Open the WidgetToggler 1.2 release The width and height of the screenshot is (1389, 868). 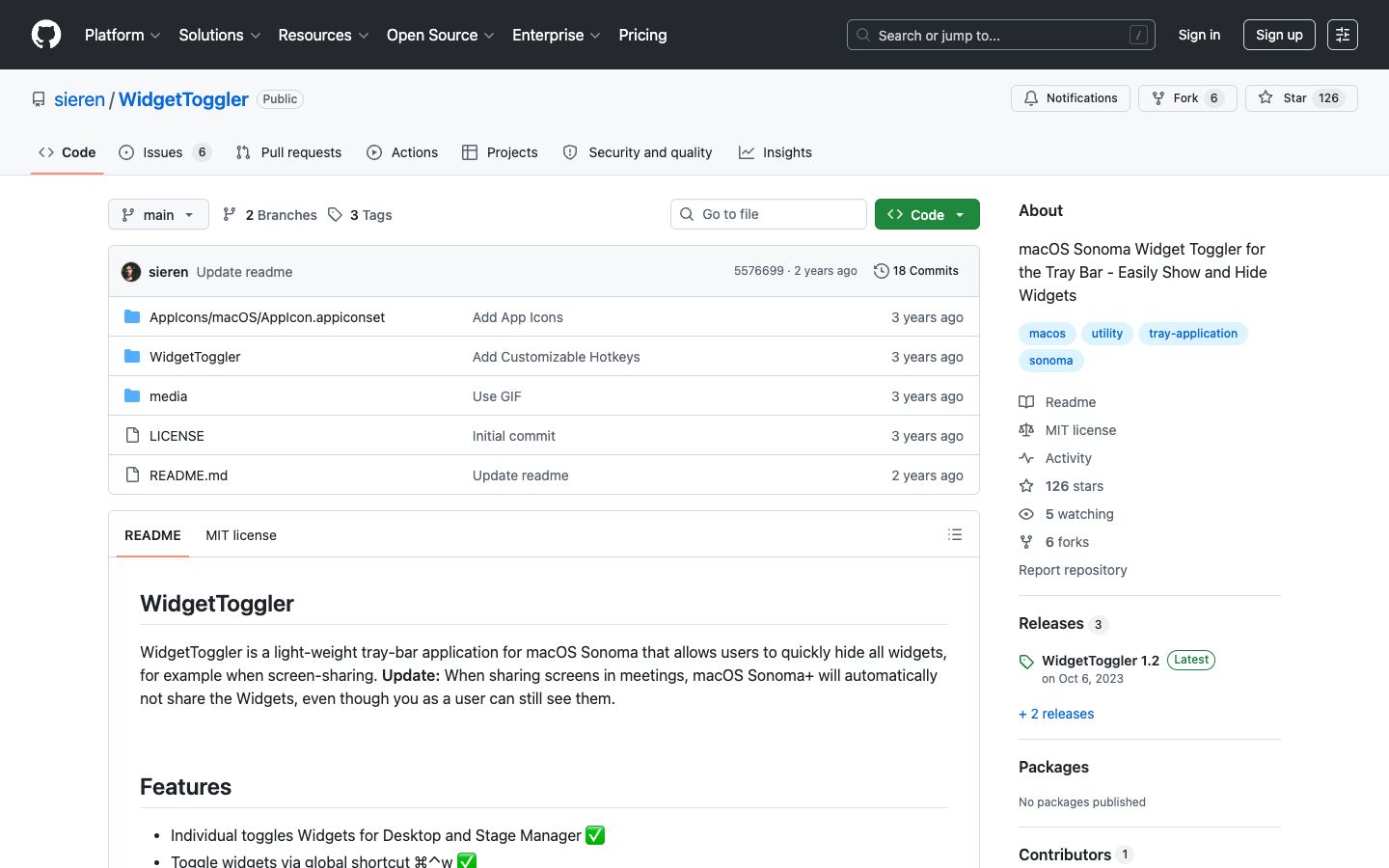(1101, 661)
